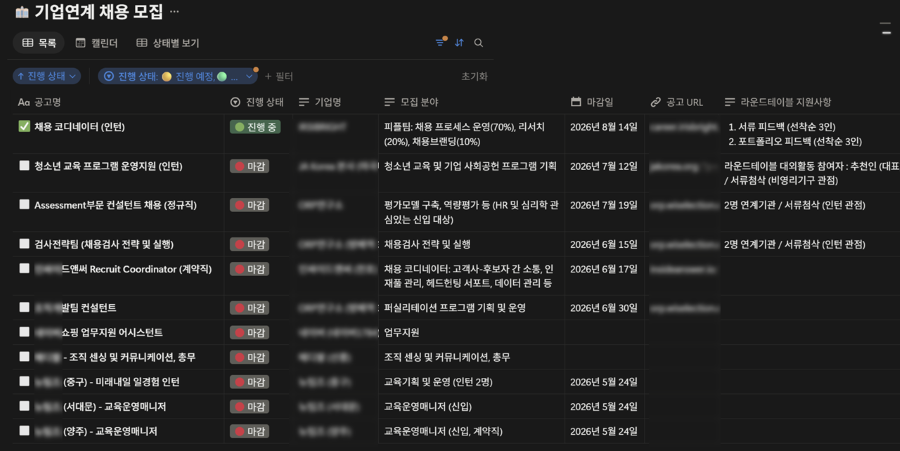Open the blurred URL in 청소년 교육 row
This screenshot has height=451, width=900.
(x=683, y=166)
